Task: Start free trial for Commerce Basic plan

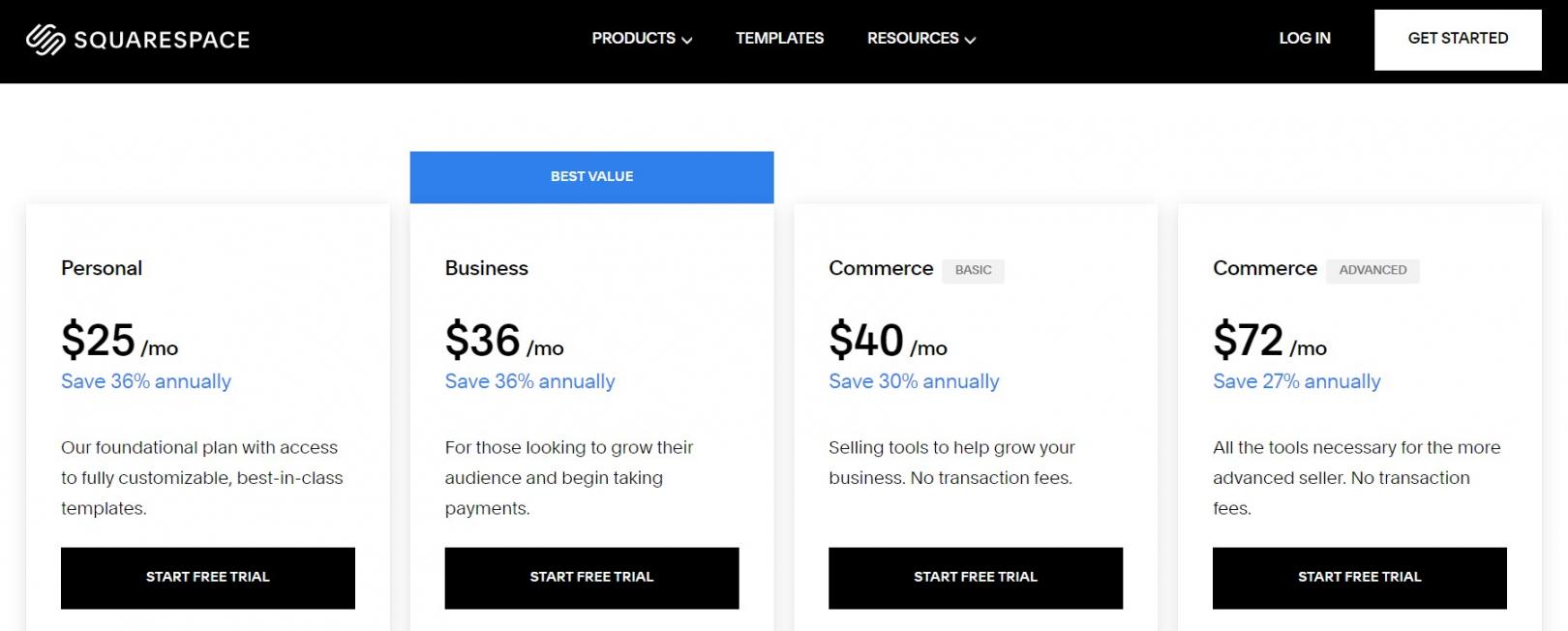Action: tap(975, 578)
